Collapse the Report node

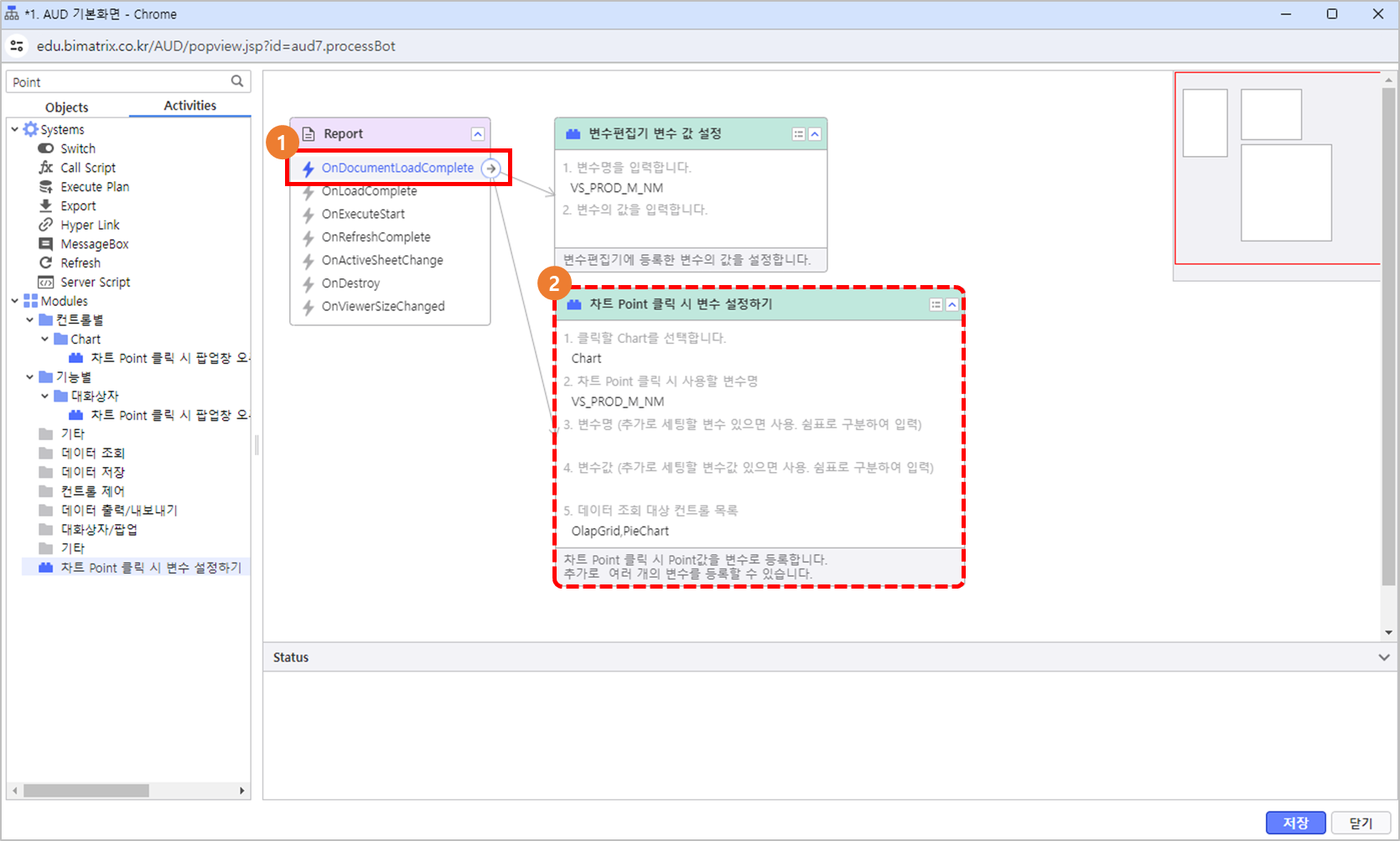pos(477,134)
